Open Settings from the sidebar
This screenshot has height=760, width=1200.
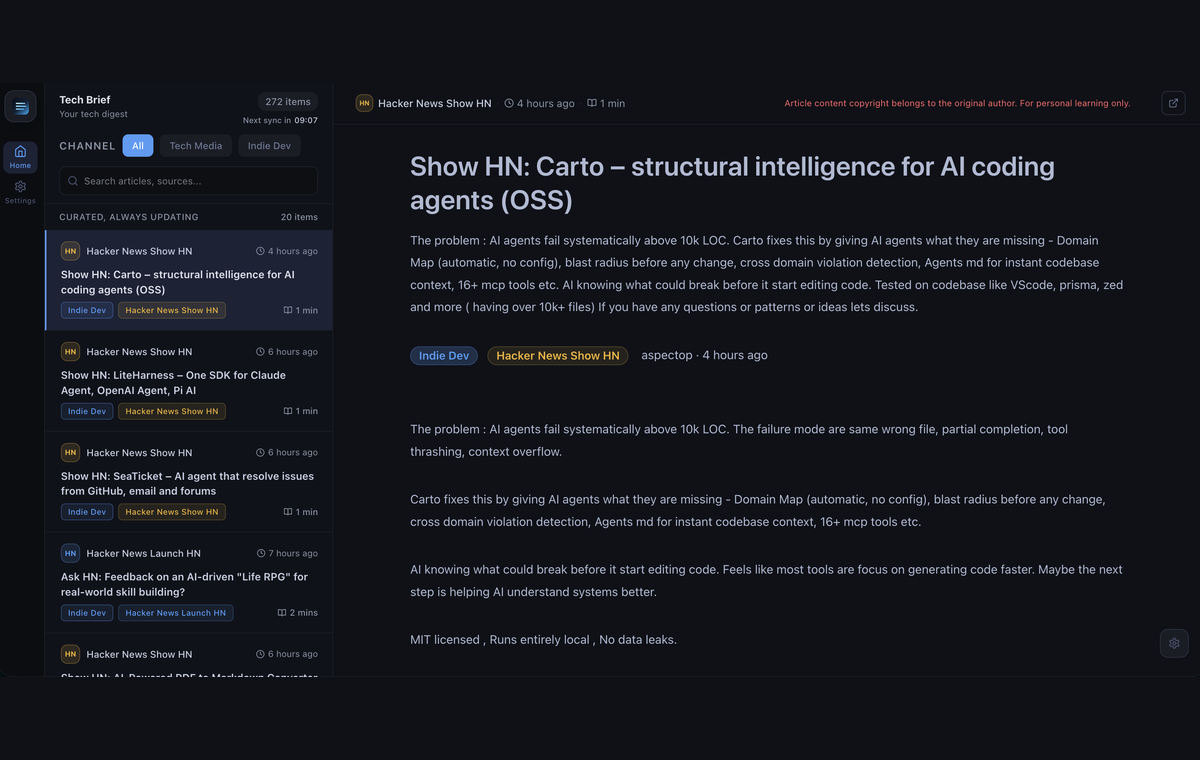[20, 192]
